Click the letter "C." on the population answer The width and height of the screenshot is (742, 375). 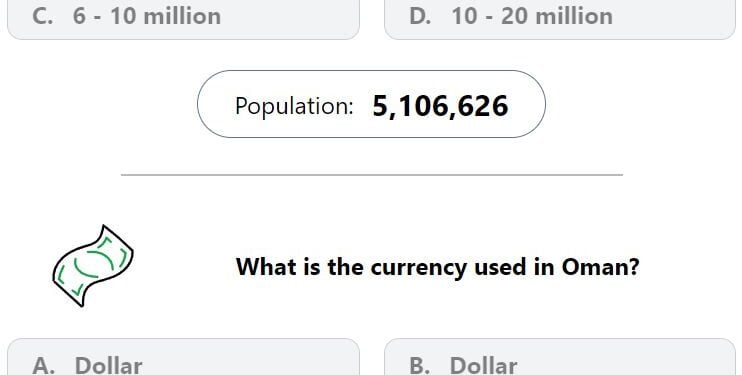click(x=43, y=16)
